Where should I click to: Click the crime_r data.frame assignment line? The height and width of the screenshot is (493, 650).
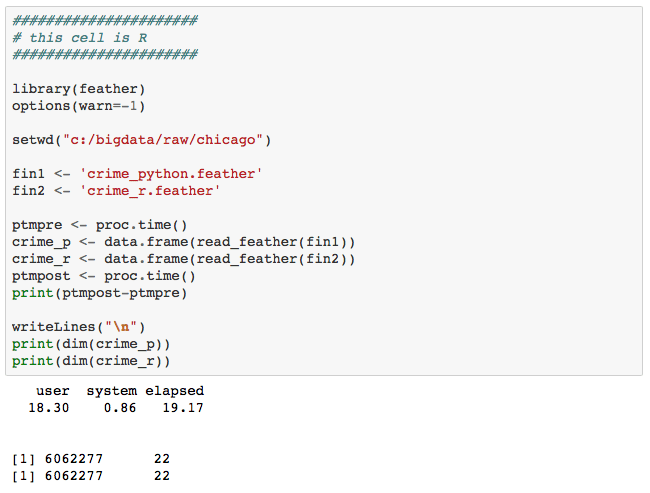point(184,259)
